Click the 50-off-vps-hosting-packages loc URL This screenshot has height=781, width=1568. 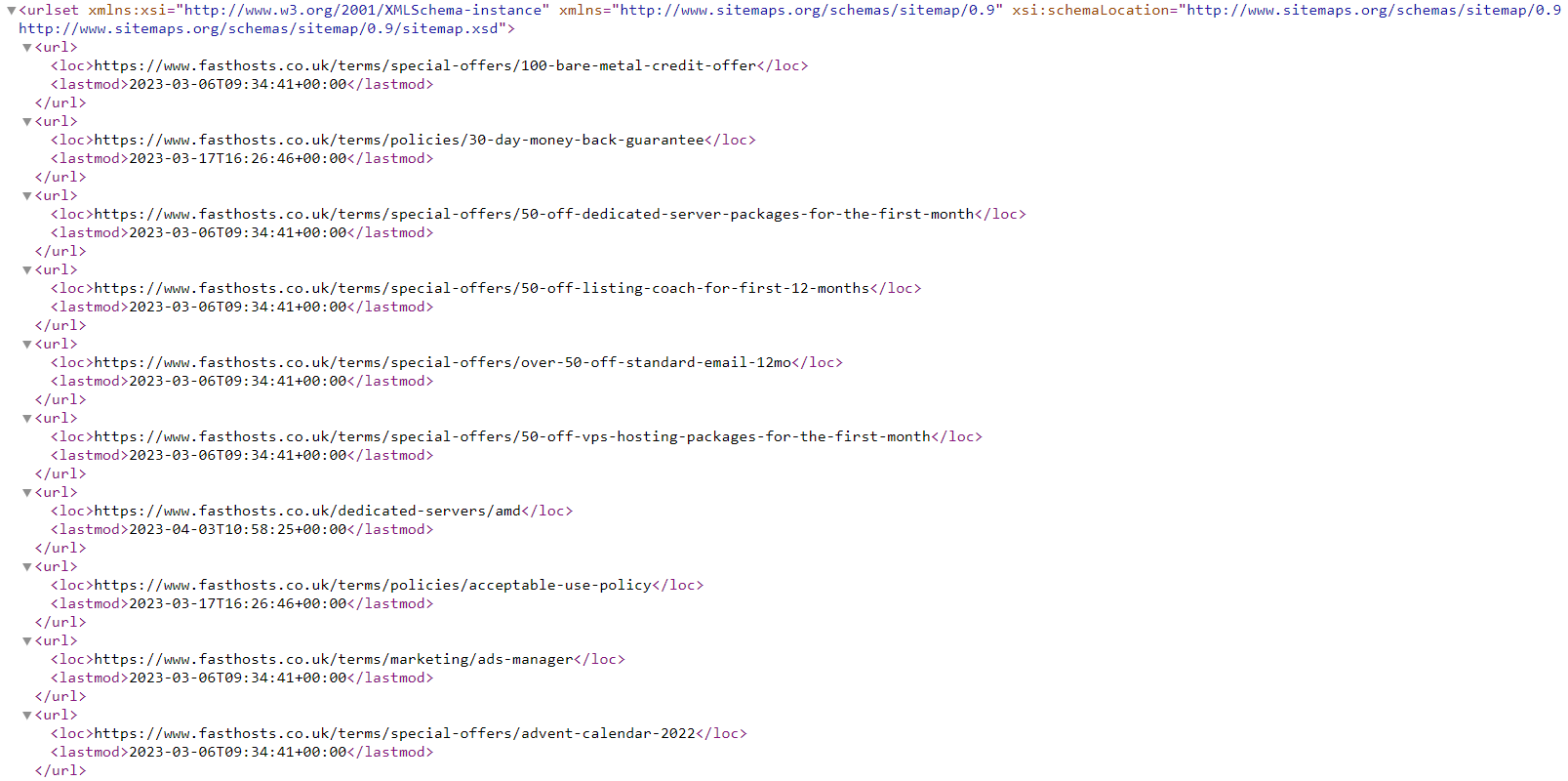pos(512,436)
